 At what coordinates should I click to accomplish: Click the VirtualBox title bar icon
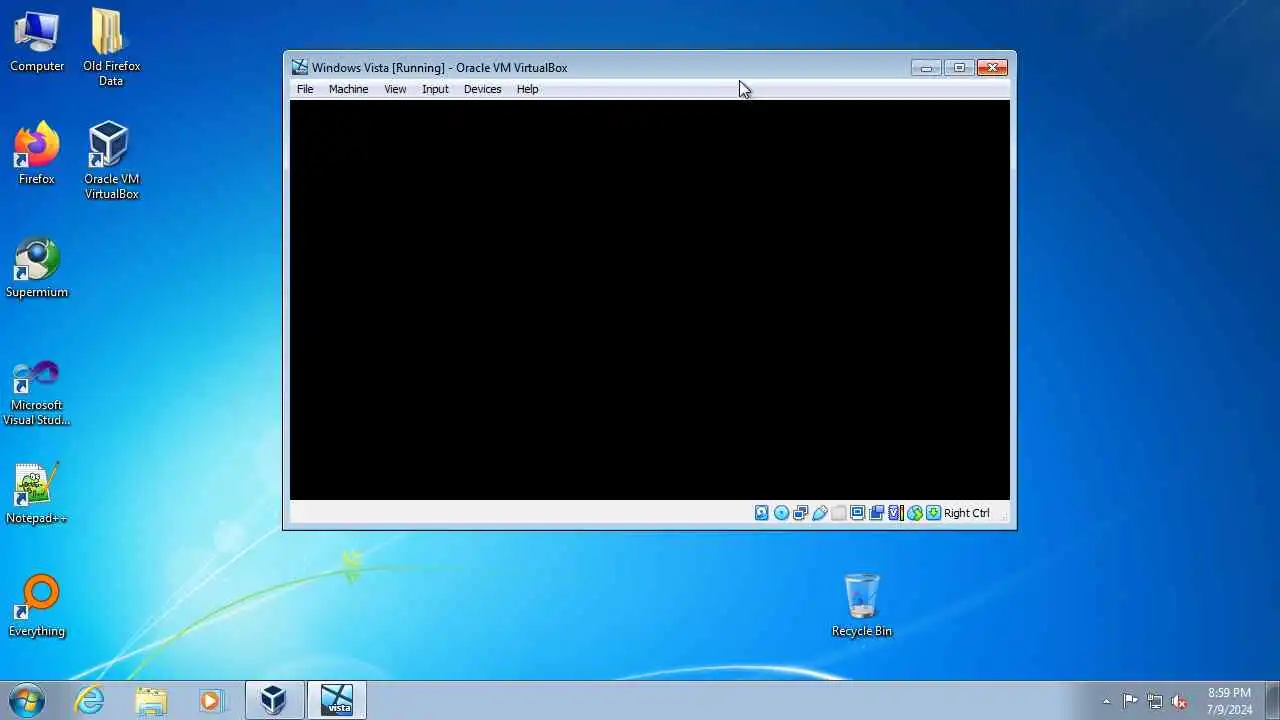pyautogui.click(x=300, y=67)
